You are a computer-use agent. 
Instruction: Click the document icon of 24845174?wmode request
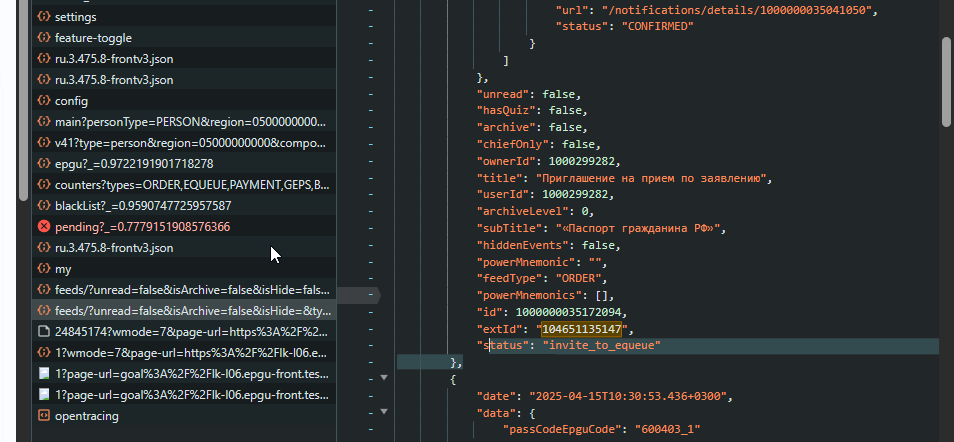click(x=43, y=332)
